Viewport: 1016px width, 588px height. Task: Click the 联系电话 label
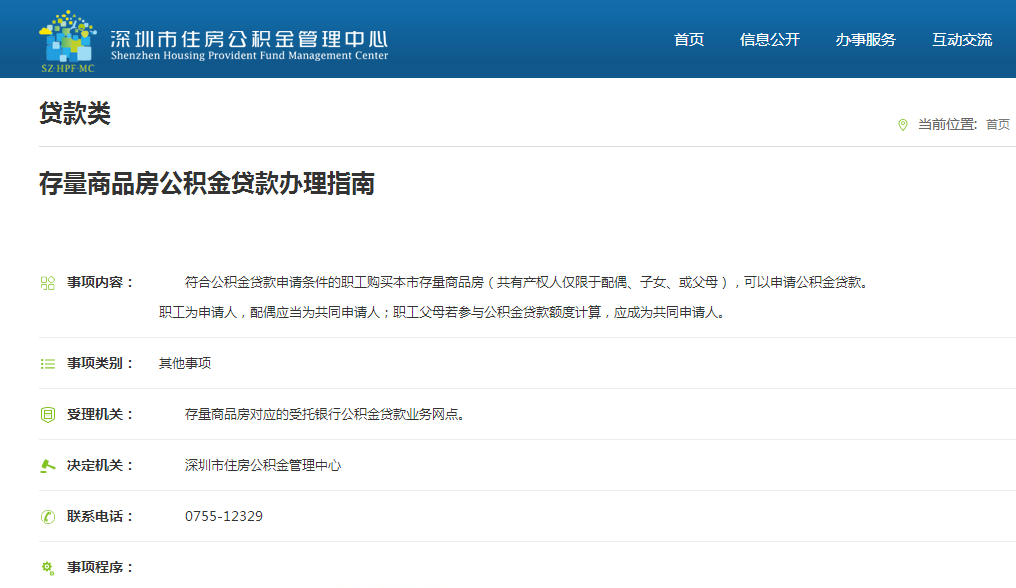pos(100,517)
